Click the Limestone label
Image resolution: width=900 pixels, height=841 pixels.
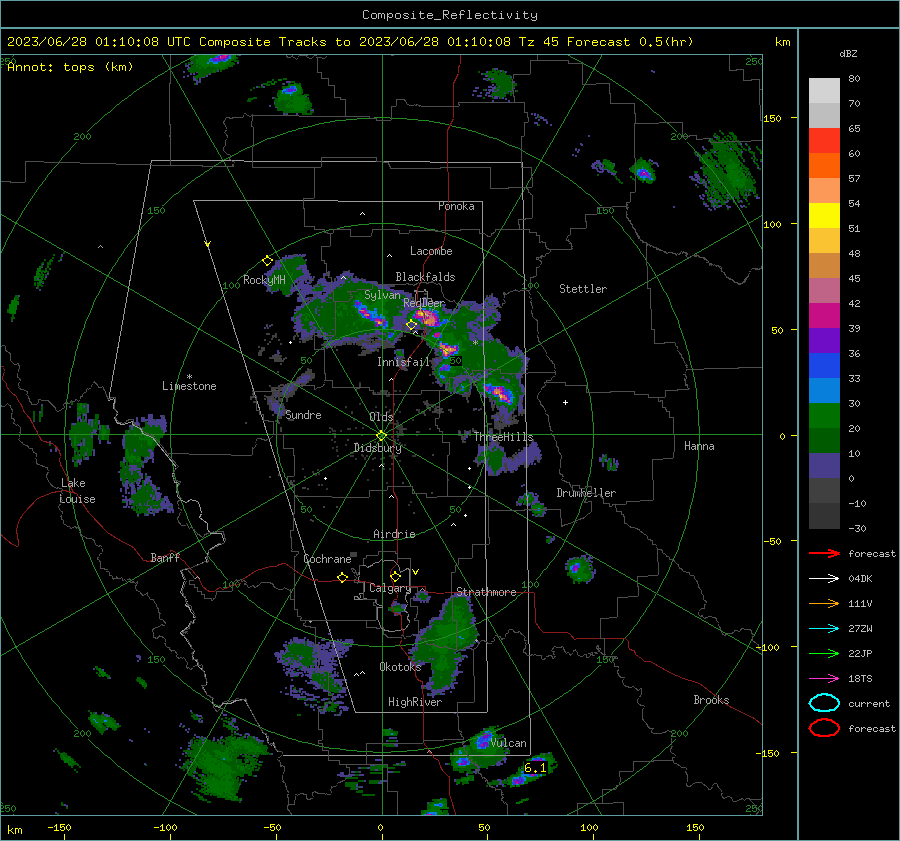189,386
